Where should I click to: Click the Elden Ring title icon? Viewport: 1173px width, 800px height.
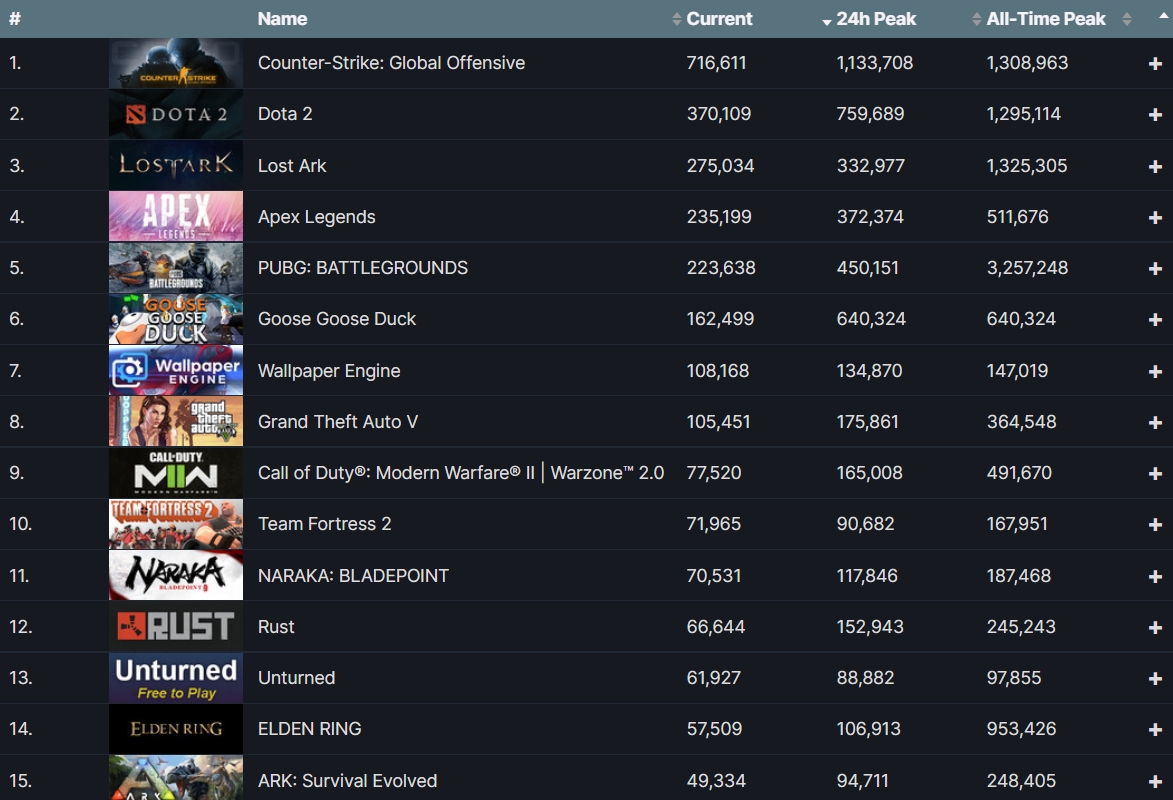pyautogui.click(x=175, y=729)
